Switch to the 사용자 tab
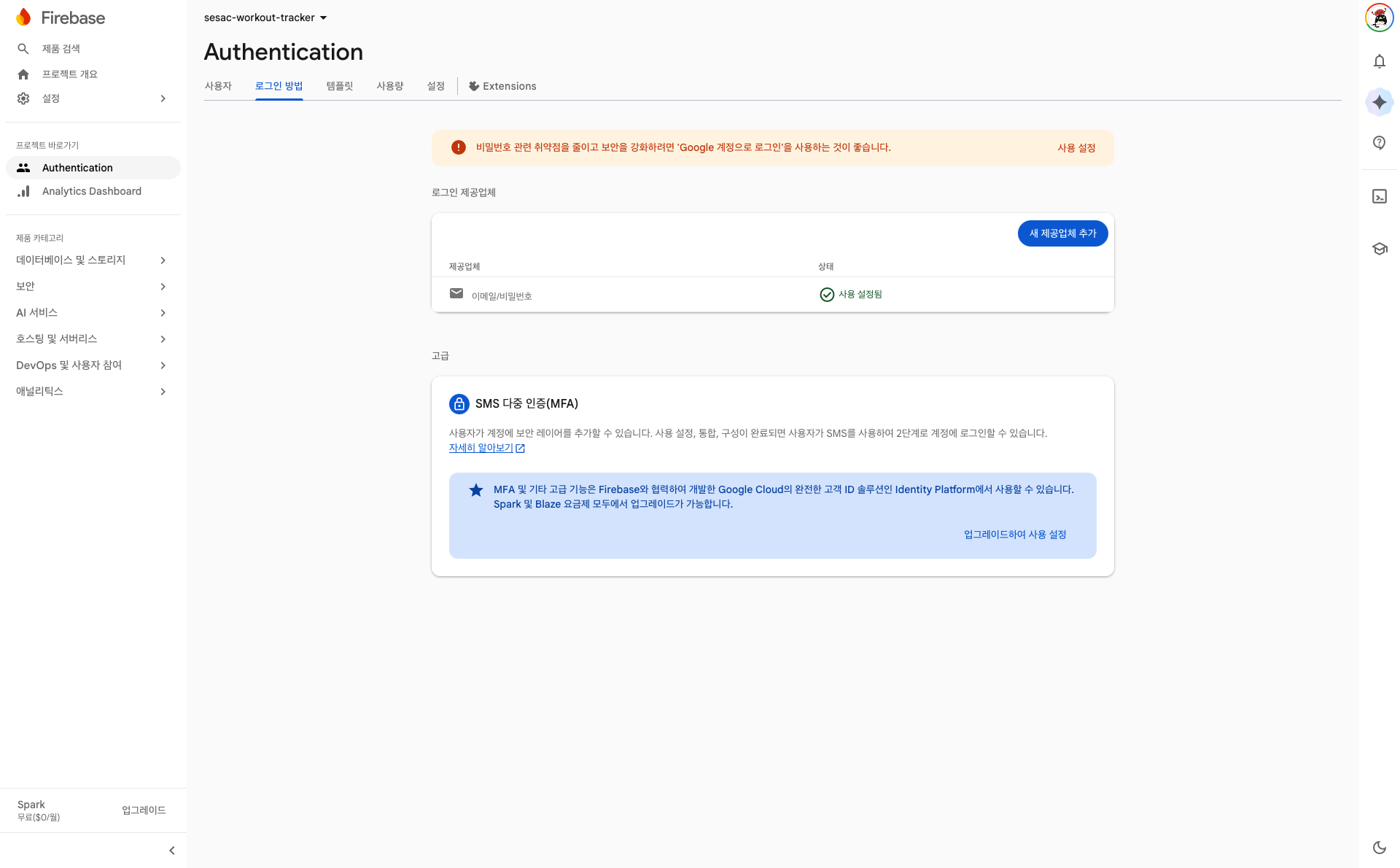This screenshot has width=1400, height=868. click(x=218, y=86)
